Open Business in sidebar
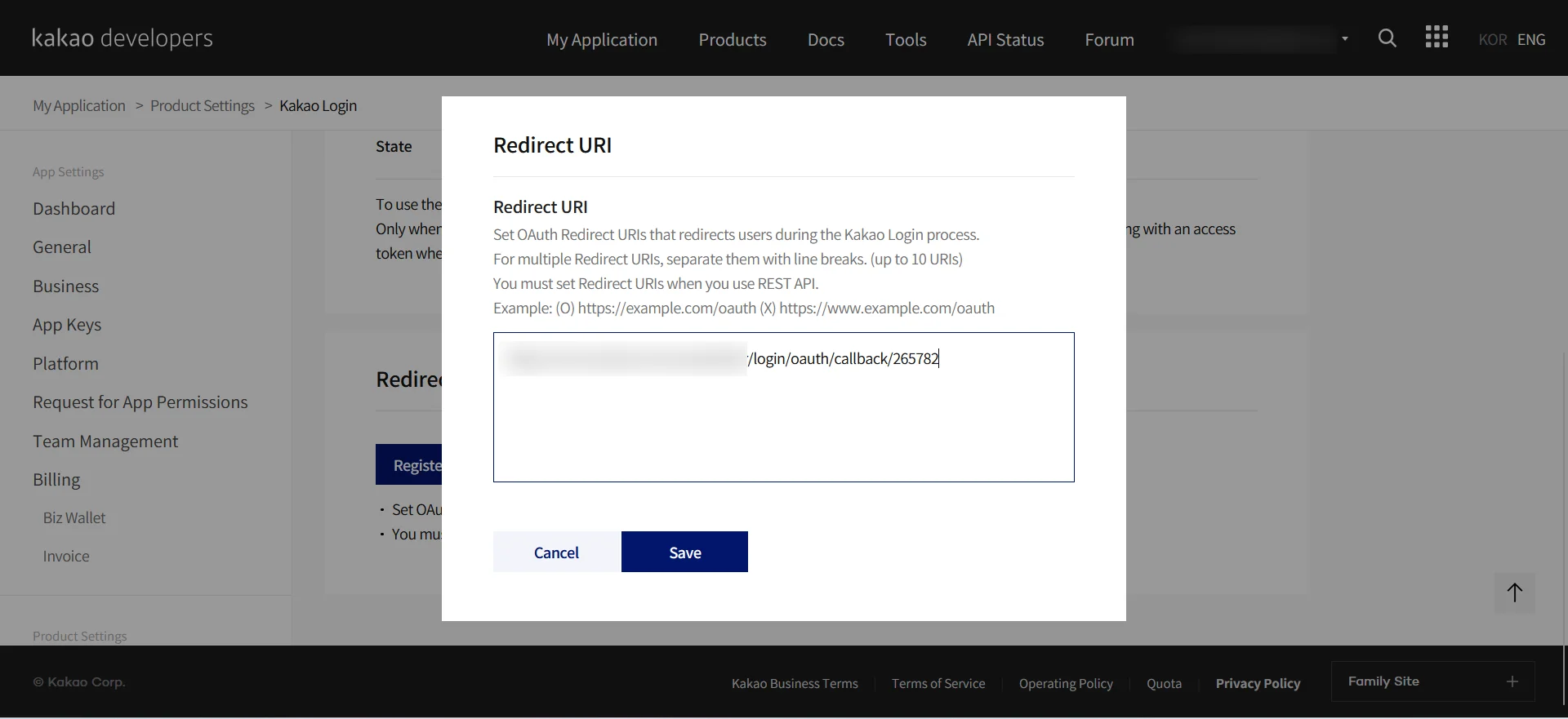This screenshot has height=719, width=1568. pos(66,286)
